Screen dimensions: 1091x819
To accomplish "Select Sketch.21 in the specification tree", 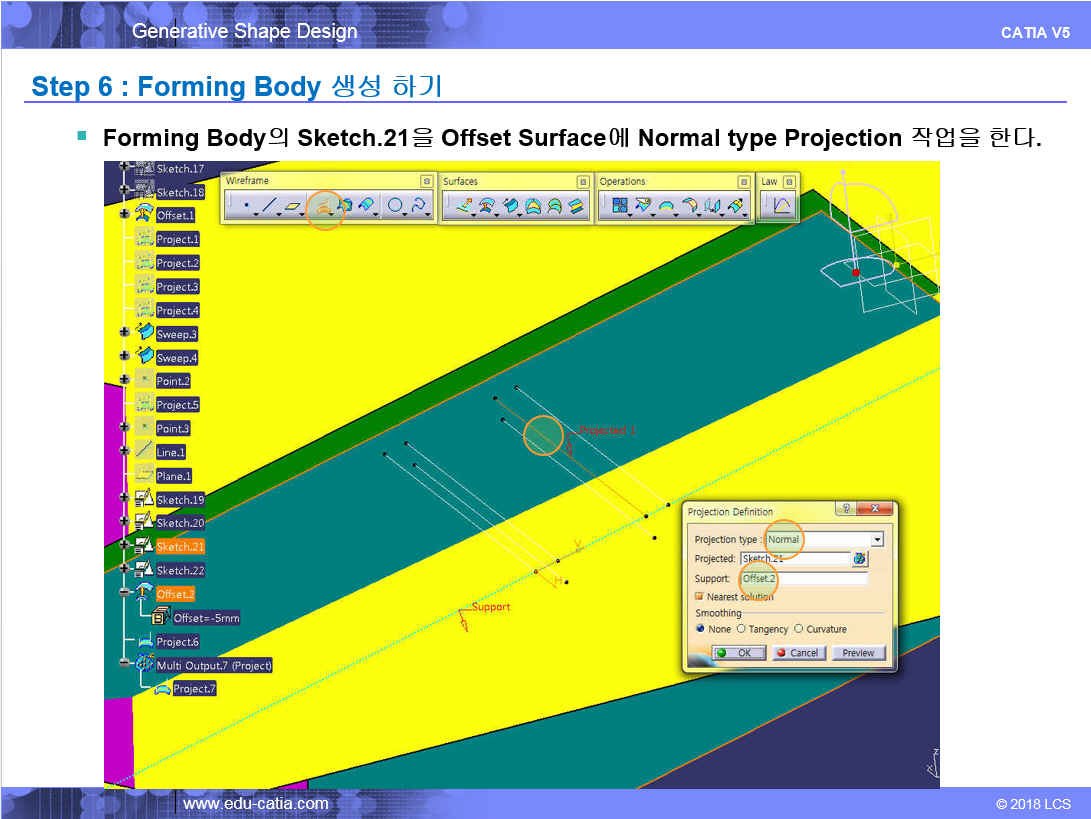I will (x=180, y=547).
